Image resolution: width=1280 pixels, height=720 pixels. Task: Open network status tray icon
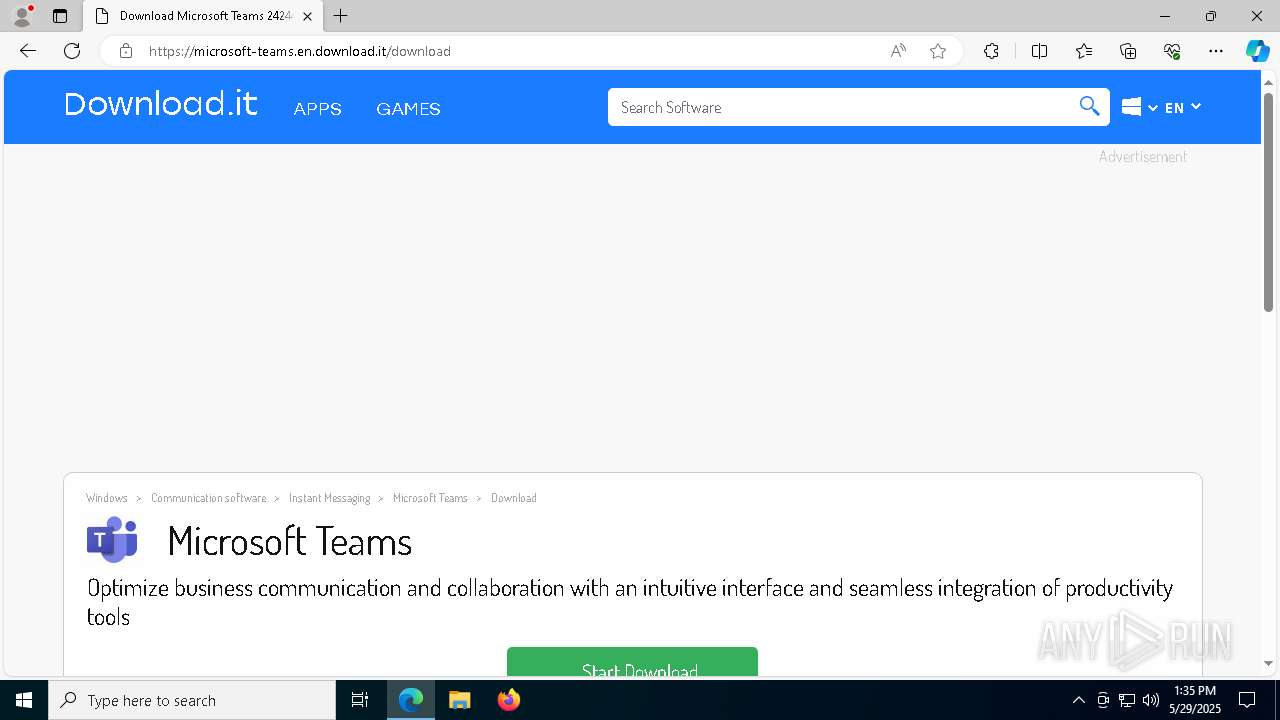point(1127,700)
